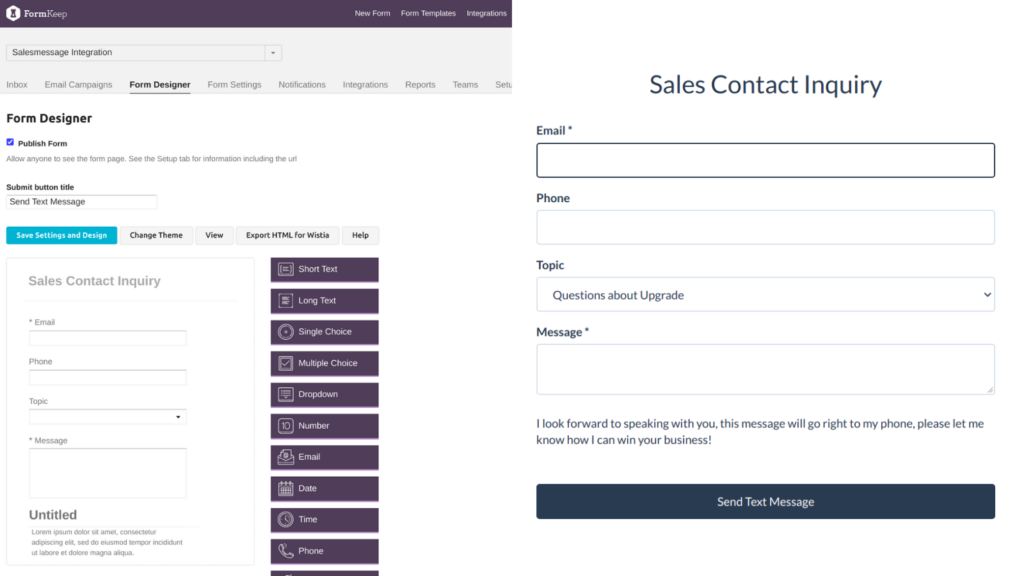The height and width of the screenshot is (576, 1024).
Task: Switch to the Form Settings tab
Action: pyautogui.click(x=234, y=85)
